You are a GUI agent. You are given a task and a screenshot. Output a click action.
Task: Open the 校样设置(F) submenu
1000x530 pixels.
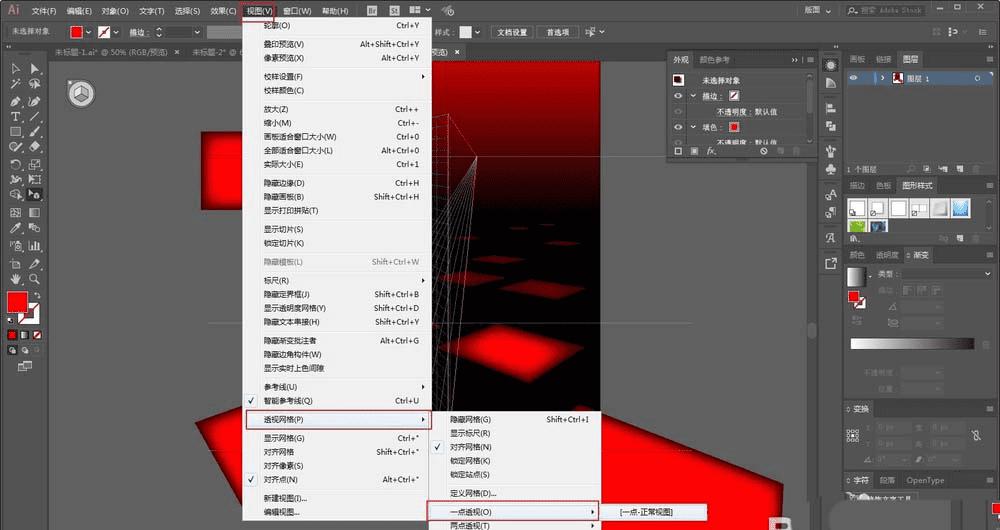(338, 77)
